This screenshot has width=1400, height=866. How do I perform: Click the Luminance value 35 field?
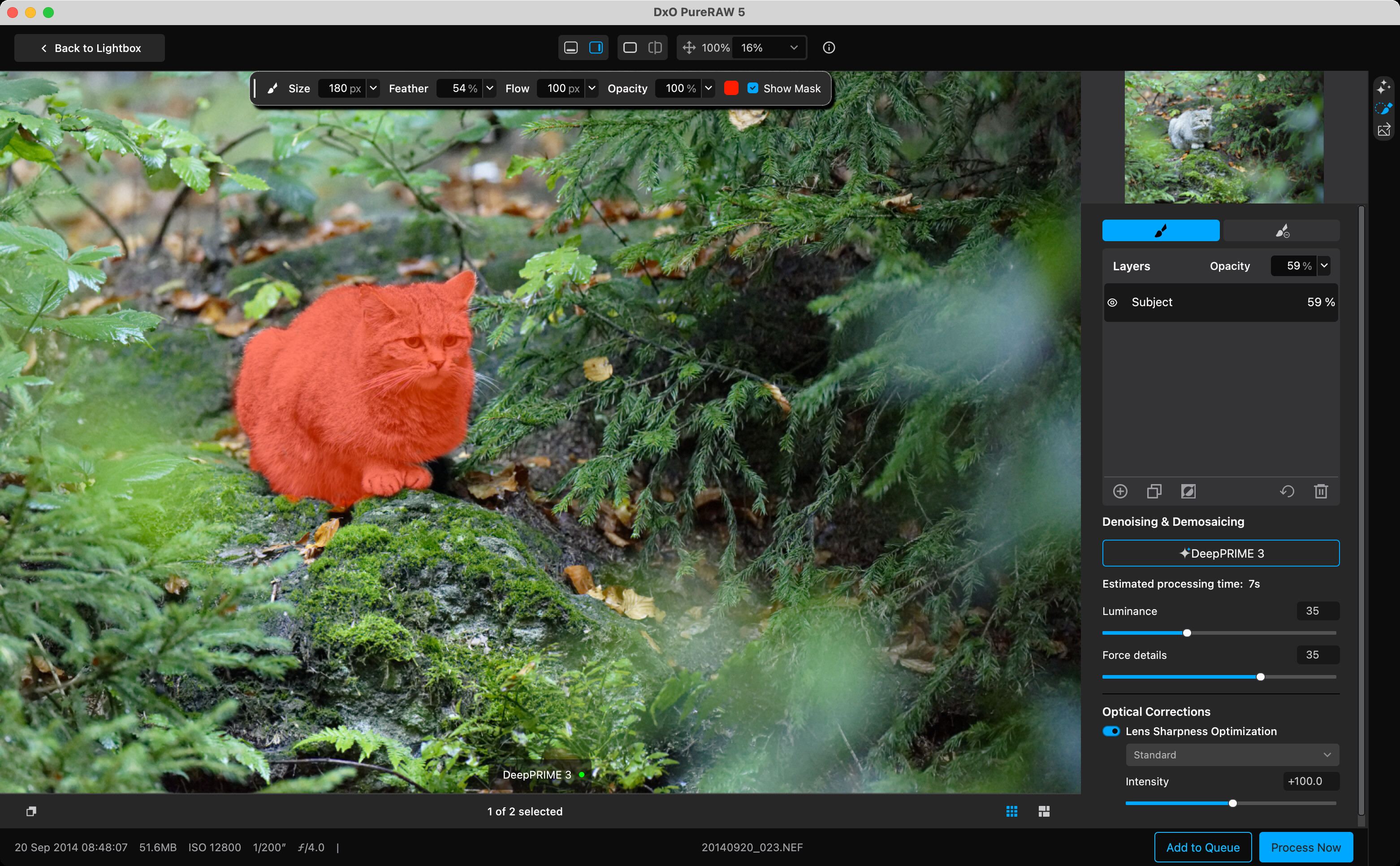tap(1318, 611)
